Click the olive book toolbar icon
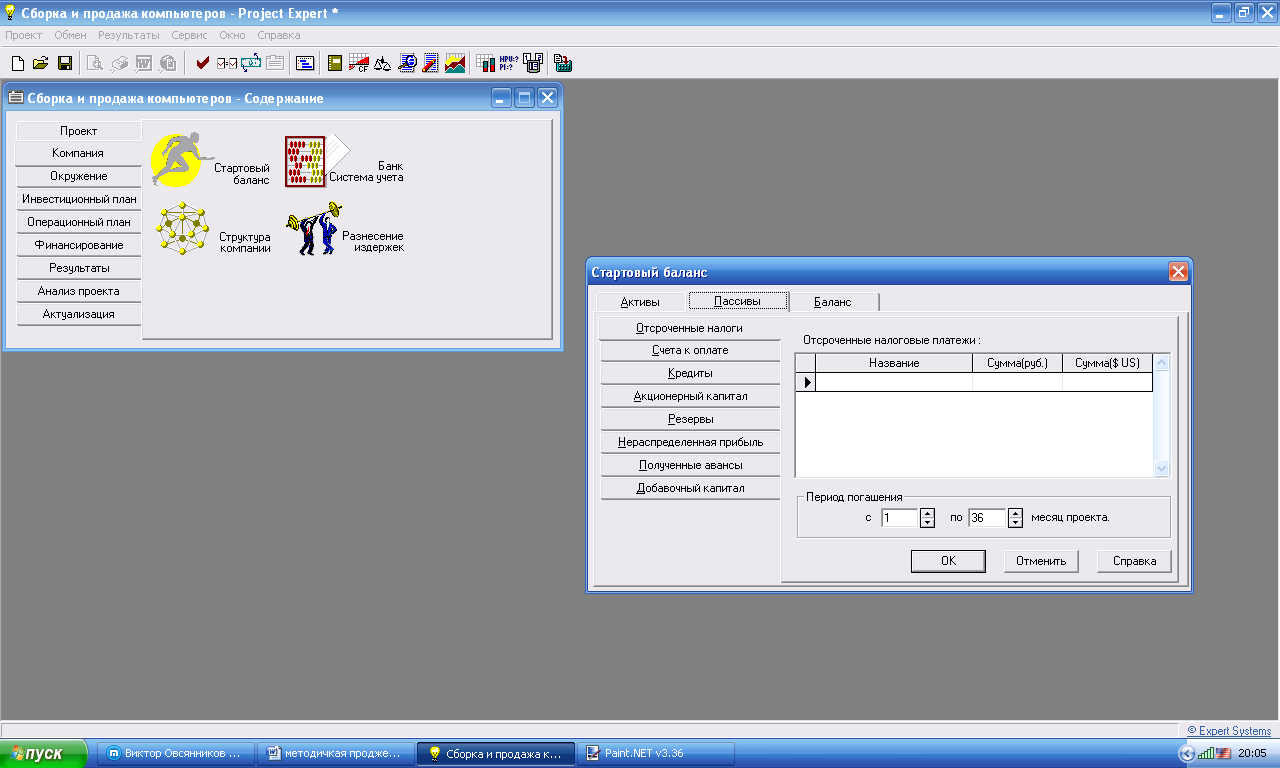 click(x=335, y=63)
